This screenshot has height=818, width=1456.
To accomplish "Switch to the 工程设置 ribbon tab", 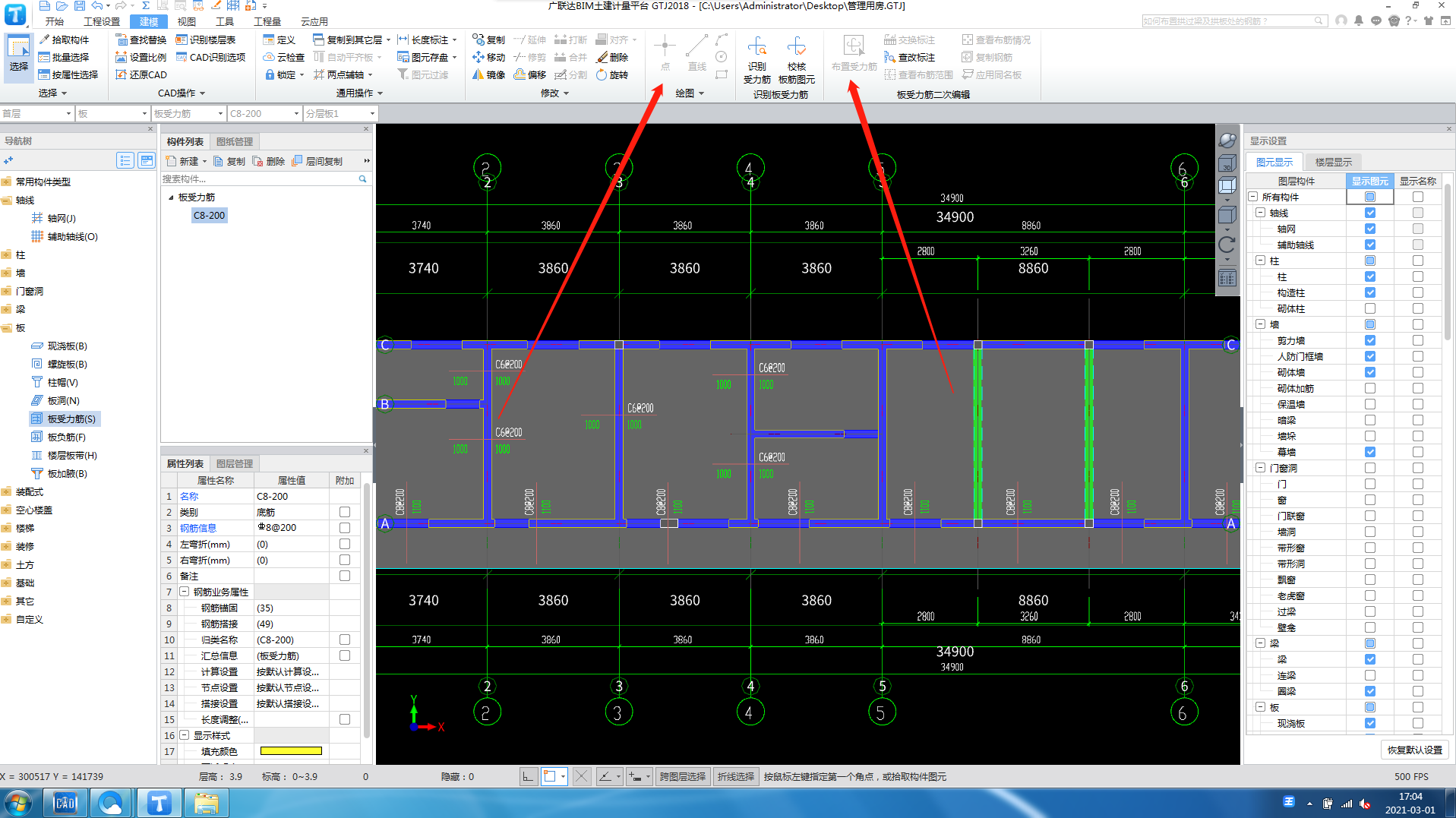I will [102, 21].
